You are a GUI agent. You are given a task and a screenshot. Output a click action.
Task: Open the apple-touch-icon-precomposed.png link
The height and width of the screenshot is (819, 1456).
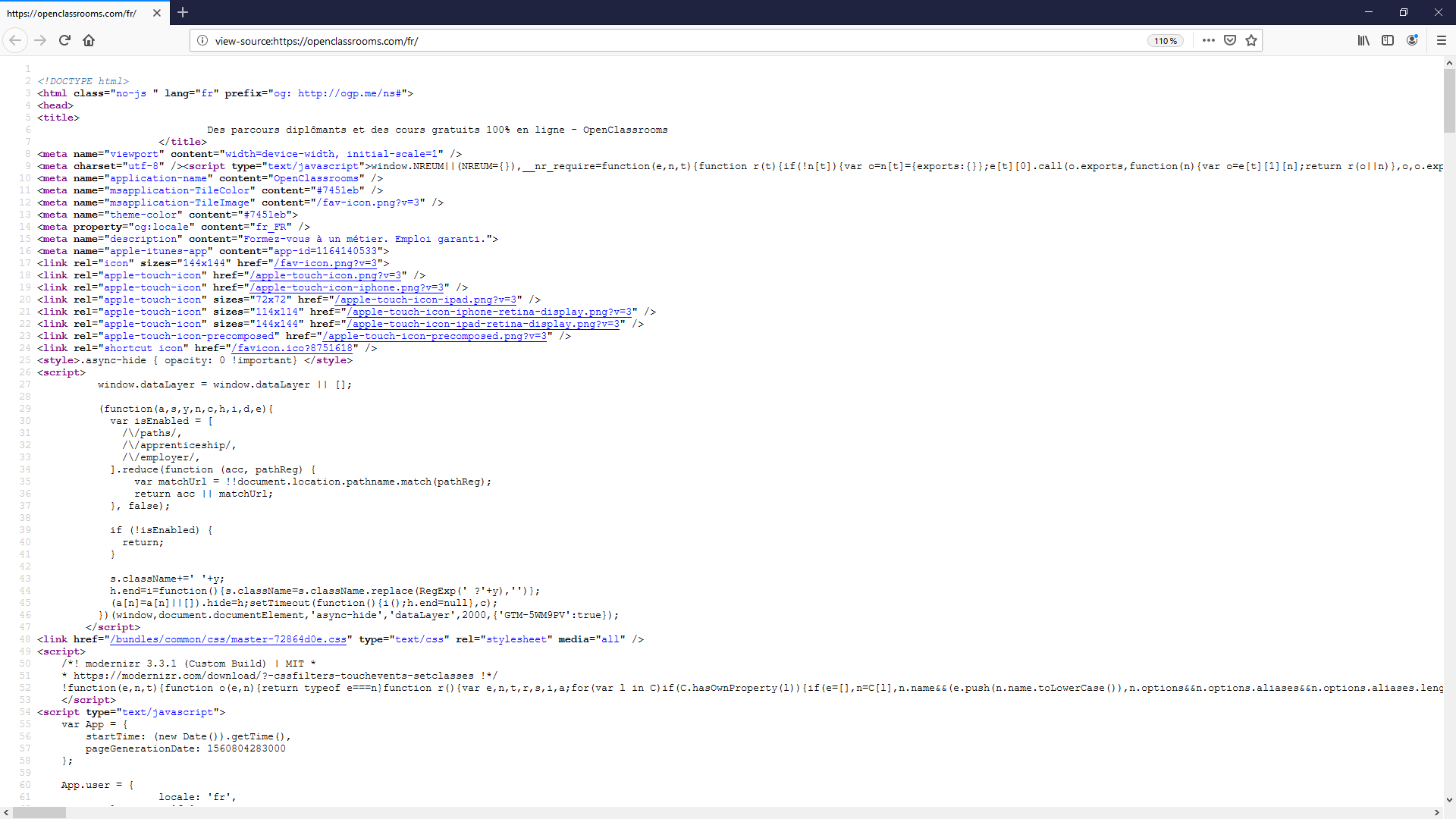[435, 336]
